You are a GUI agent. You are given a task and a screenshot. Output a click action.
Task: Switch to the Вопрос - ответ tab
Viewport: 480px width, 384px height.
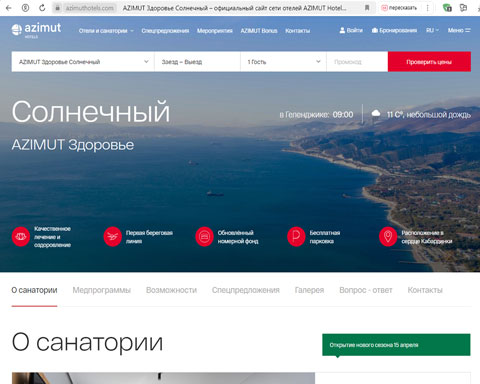[366, 290]
